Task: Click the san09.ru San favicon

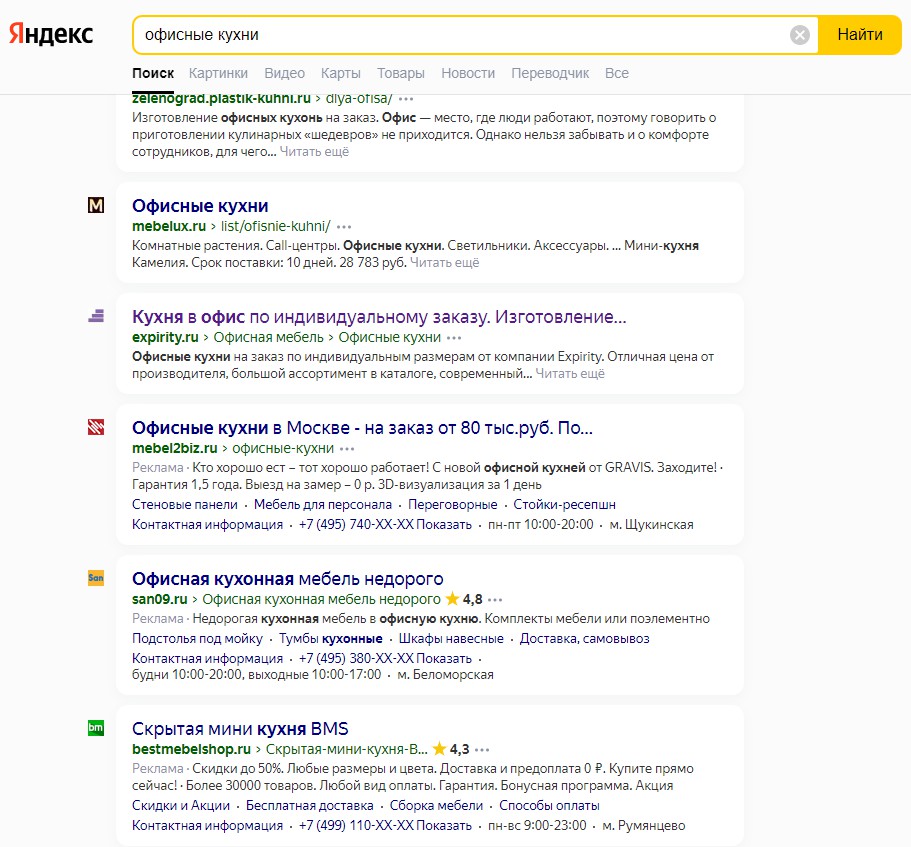Action: (x=96, y=578)
